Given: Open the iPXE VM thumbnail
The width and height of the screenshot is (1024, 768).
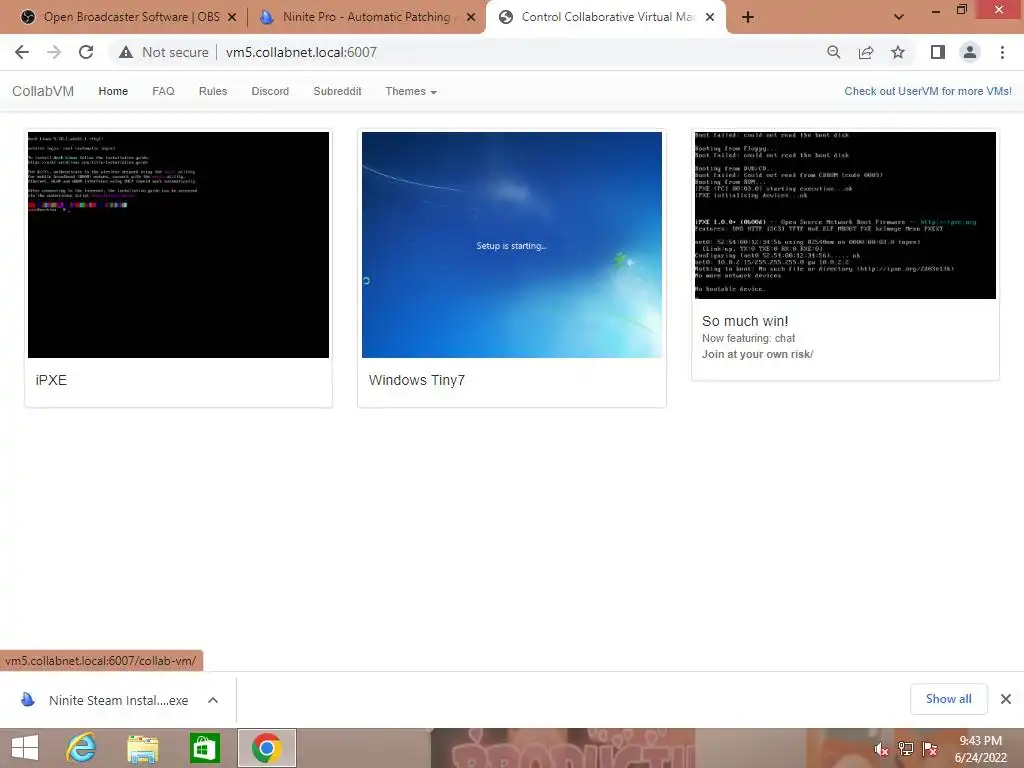Looking at the screenshot, I should [x=178, y=245].
